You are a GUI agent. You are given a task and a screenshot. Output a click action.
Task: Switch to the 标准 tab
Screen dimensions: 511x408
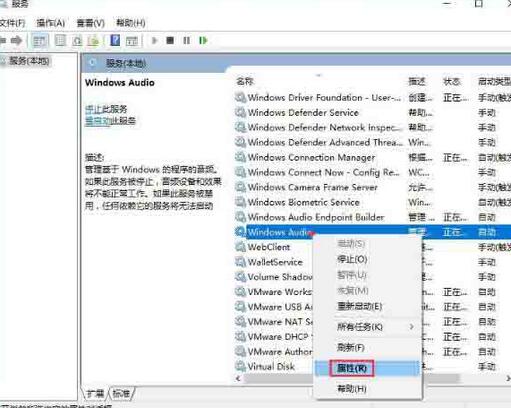pos(121,394)
